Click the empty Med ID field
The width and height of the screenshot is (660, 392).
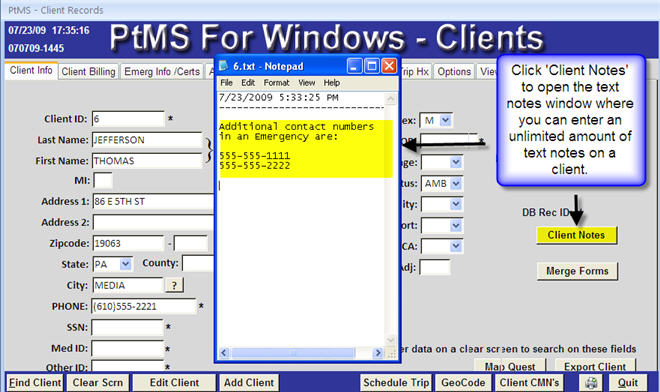pyautogui.click(x=127, y=348)
